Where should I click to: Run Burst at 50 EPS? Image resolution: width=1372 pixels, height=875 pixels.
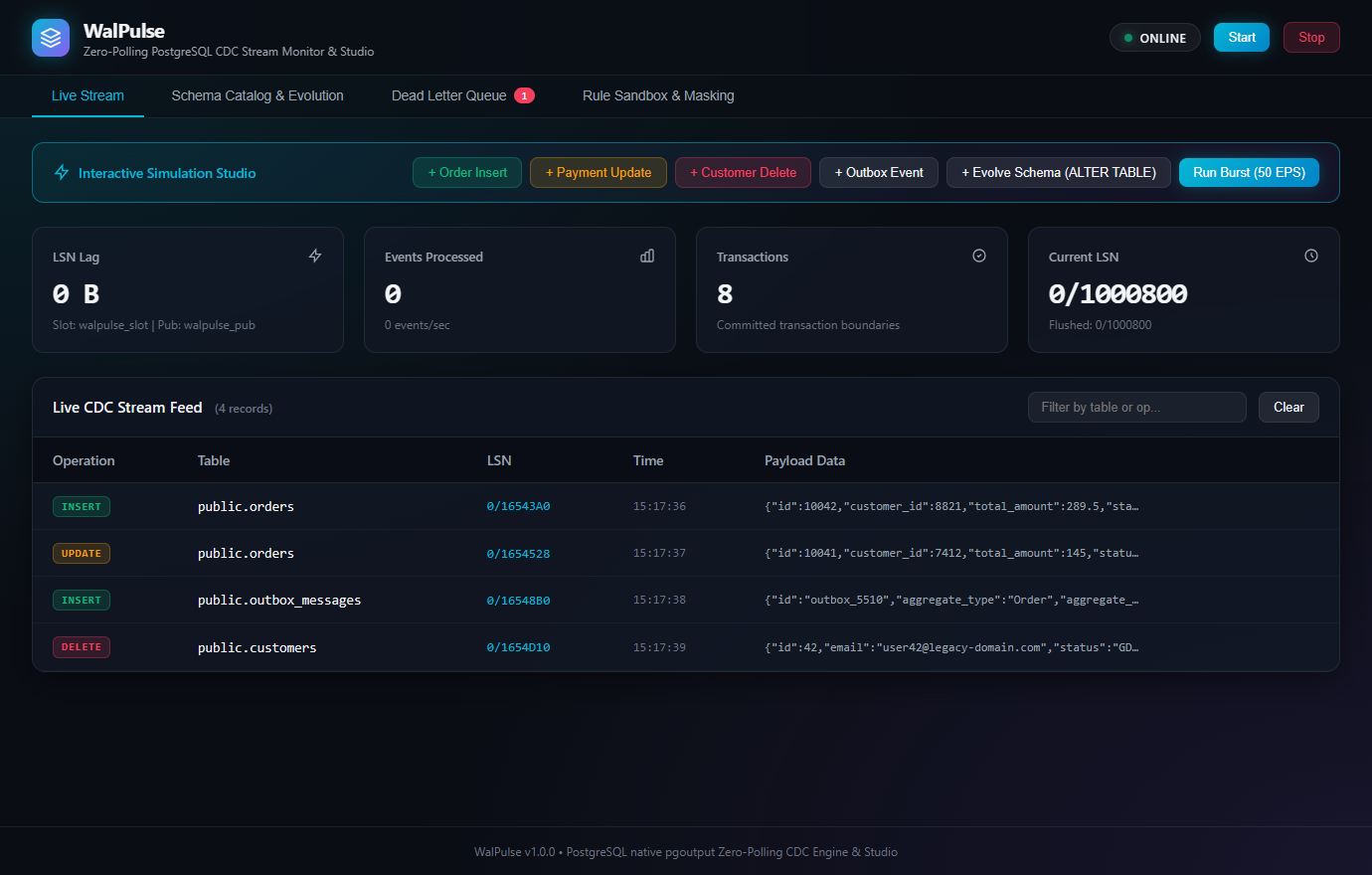[x=1249, y=172]
